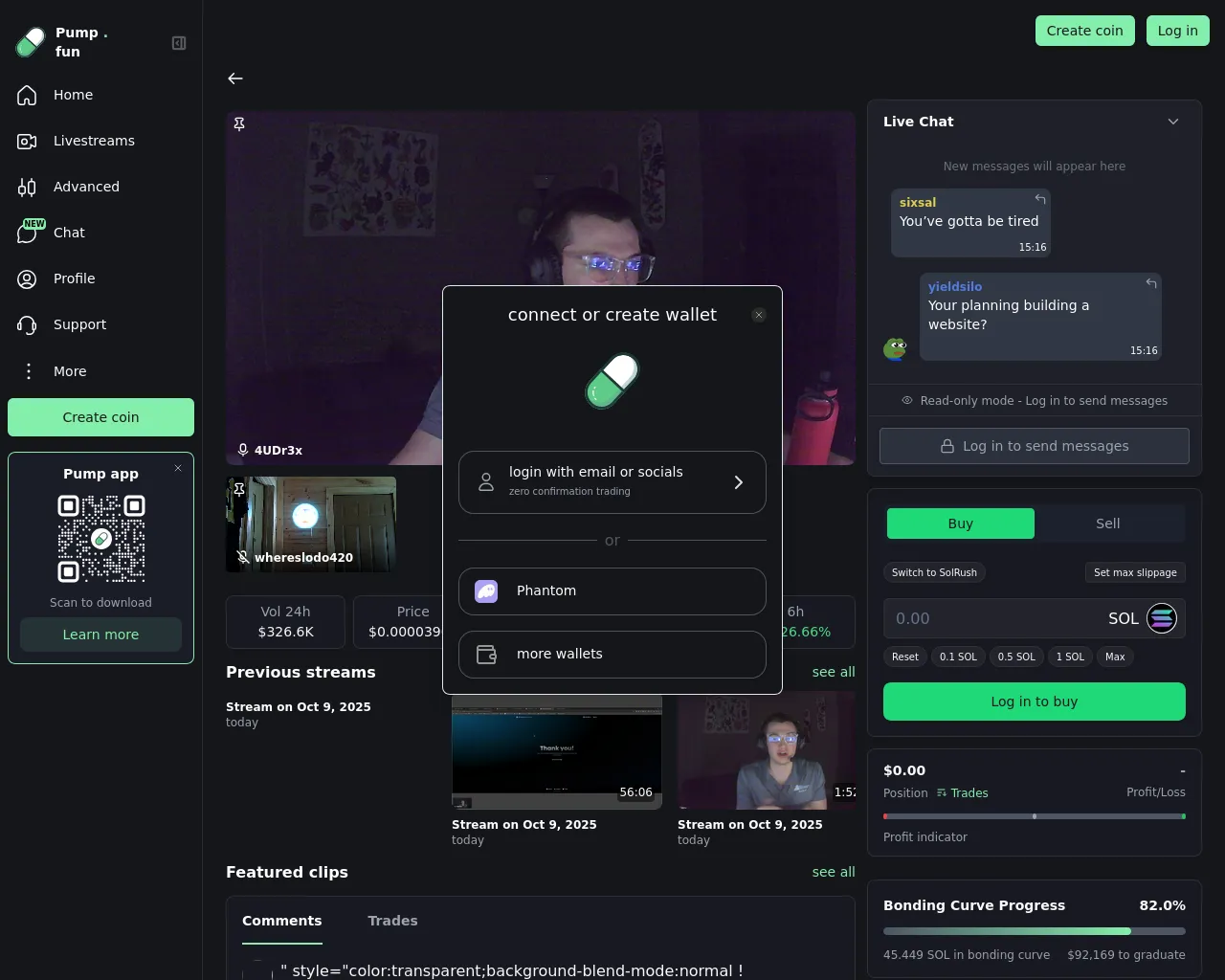The height and width of the screenshot is (980, 1225).
Task: Select the Max amount preset
Action: (1115, 657)
